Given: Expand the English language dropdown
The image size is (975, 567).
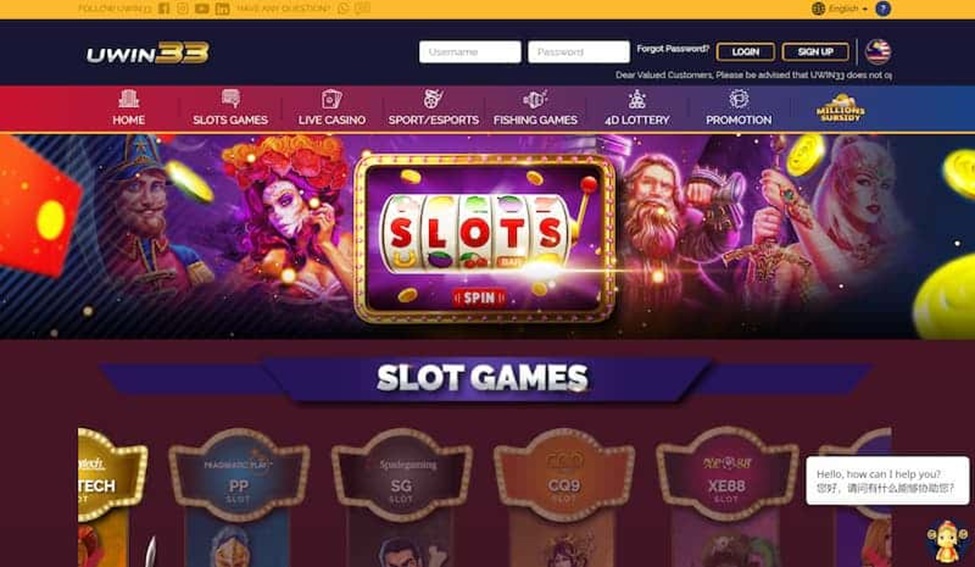Looking at the screenshot, I should [840, 9].
